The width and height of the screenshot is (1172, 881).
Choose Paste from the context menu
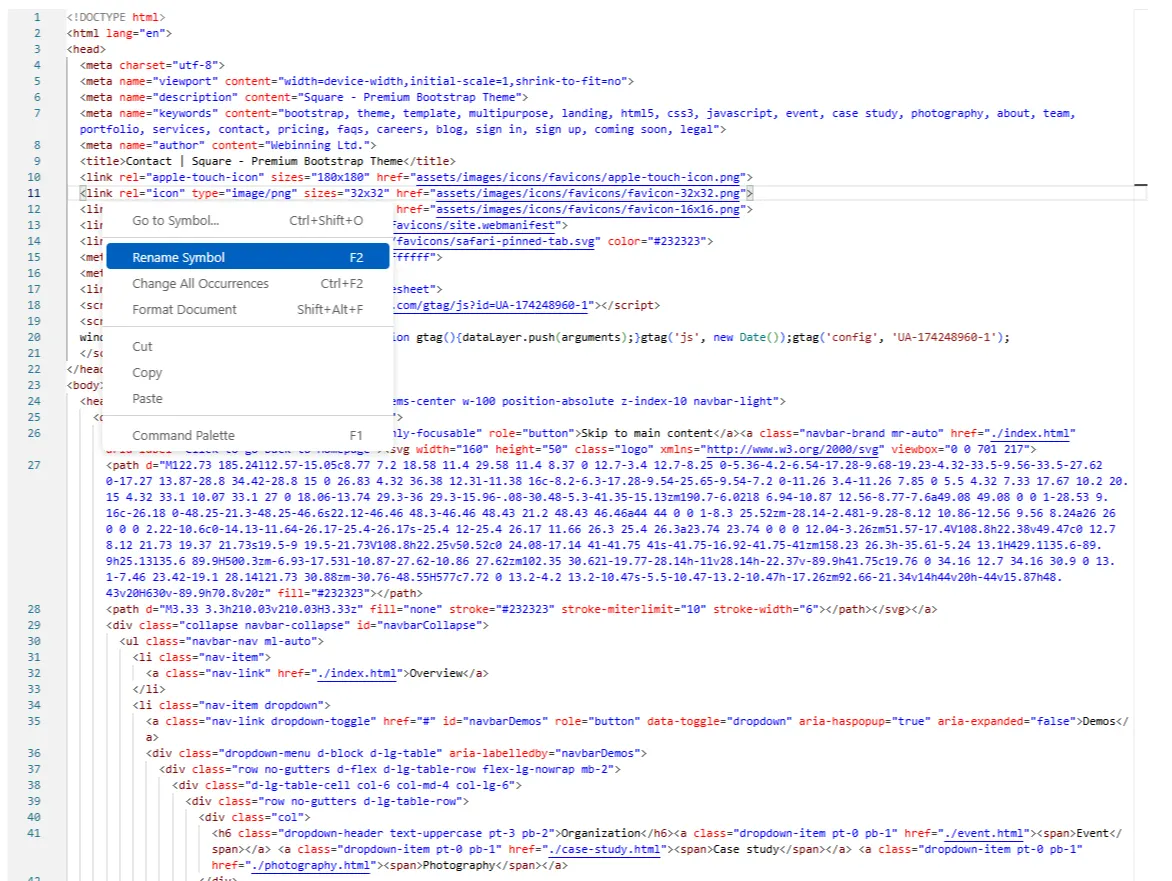[247, 398]
